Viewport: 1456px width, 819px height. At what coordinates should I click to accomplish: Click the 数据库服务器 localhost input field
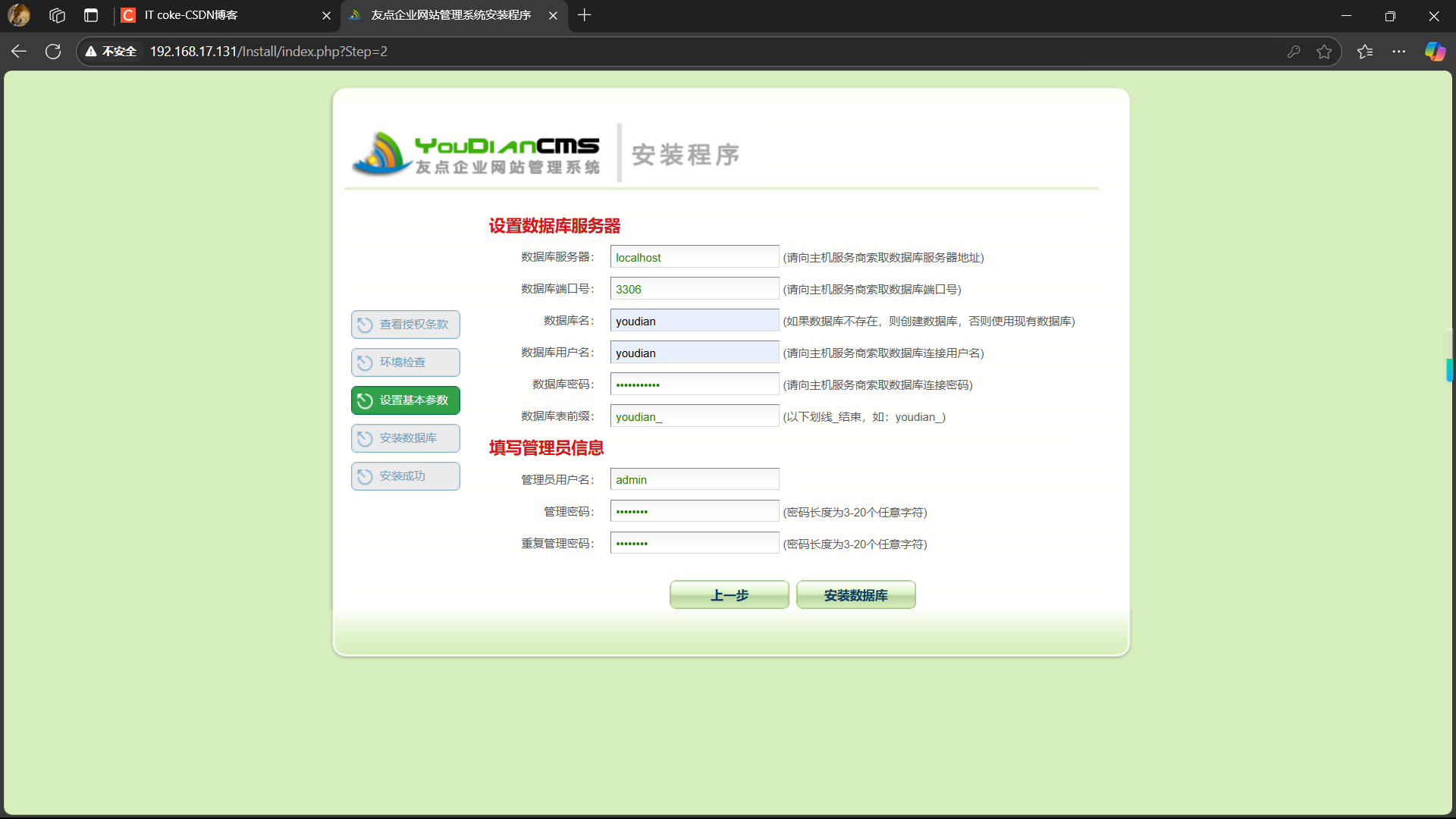point(694,257)
